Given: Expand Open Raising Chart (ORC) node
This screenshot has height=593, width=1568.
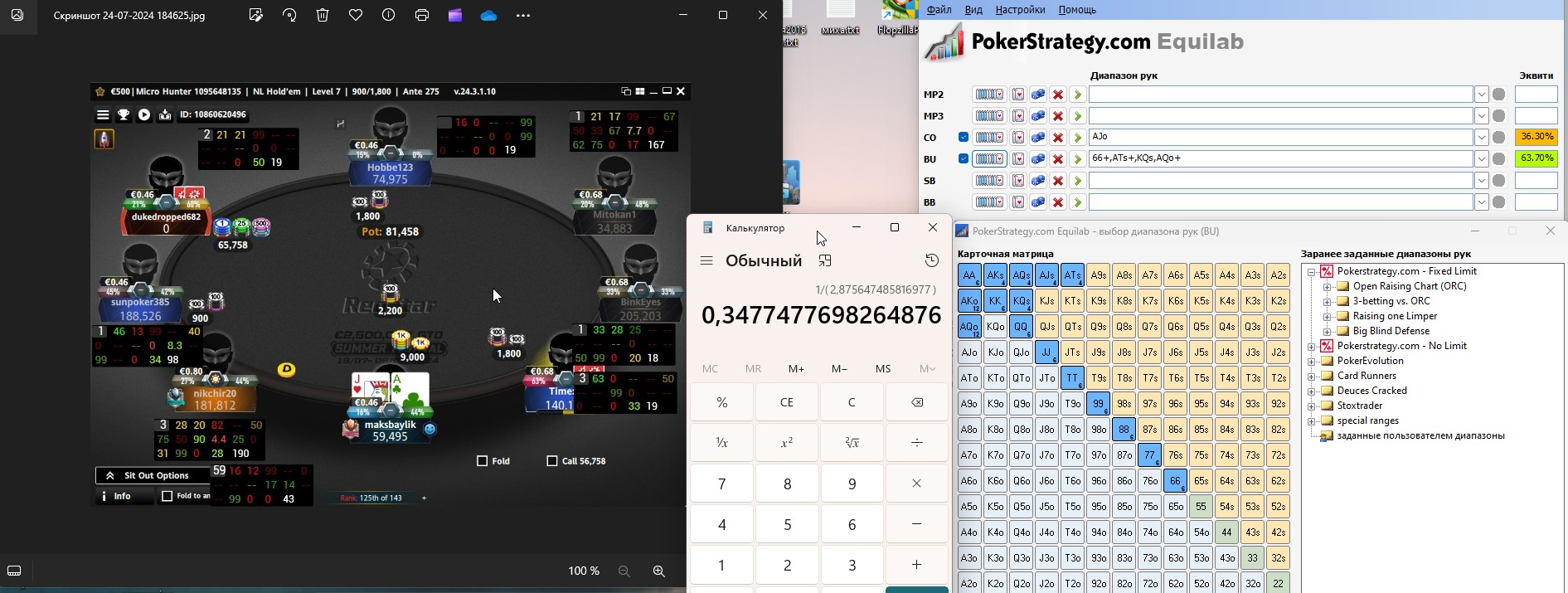Looking at the screenshot, I should click(x=1327, y=287).
